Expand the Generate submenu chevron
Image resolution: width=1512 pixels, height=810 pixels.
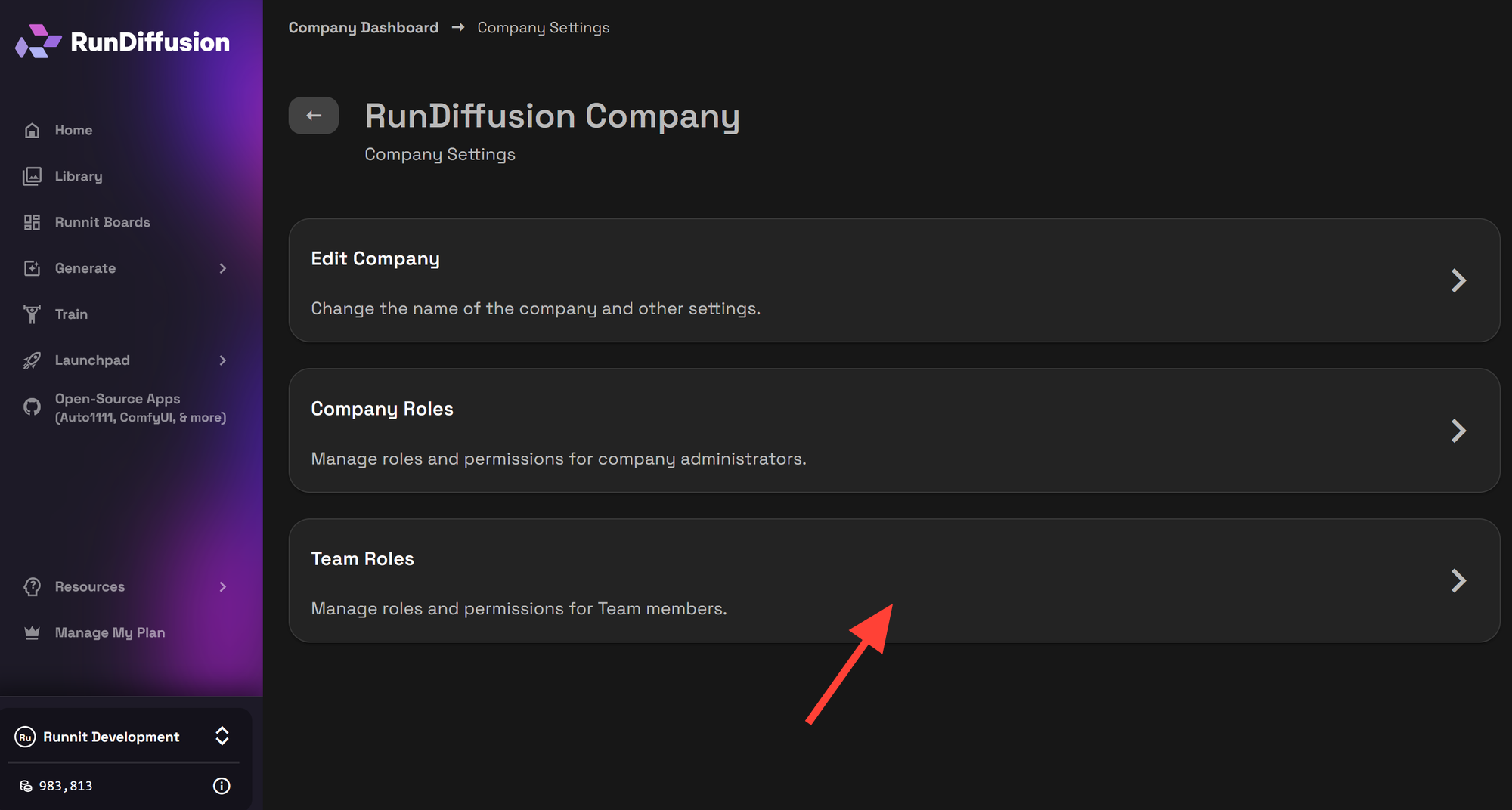coord(222,268)
